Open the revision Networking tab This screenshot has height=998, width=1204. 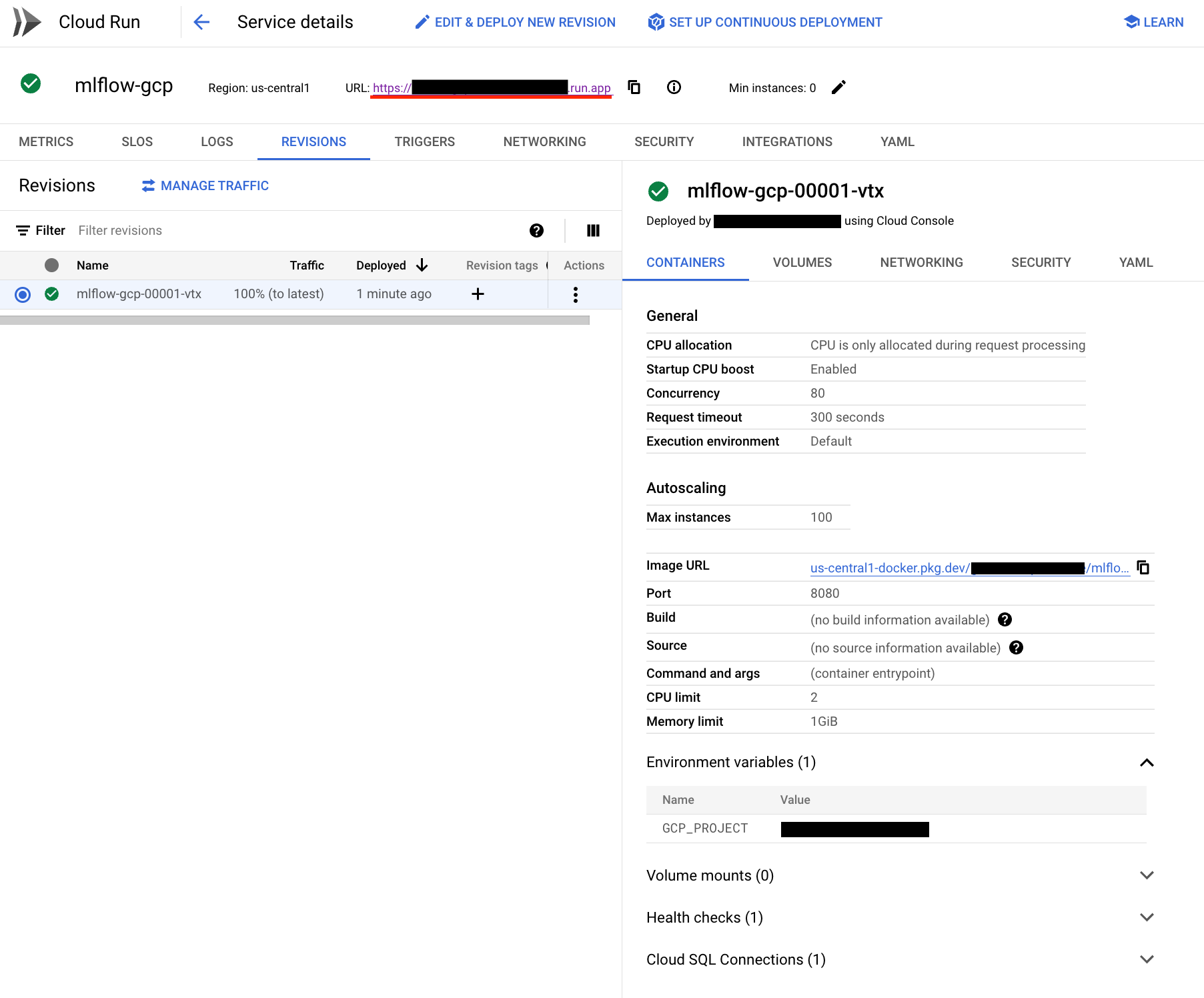[921, 262]
